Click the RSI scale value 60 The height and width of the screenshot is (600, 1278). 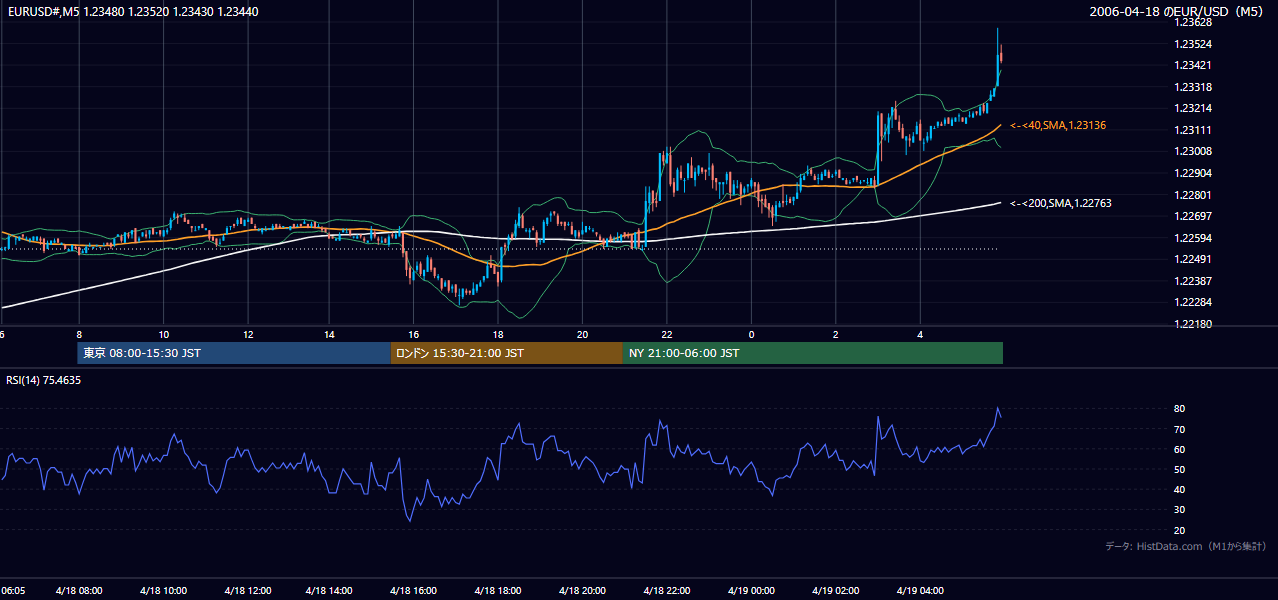coord(1180,449)
